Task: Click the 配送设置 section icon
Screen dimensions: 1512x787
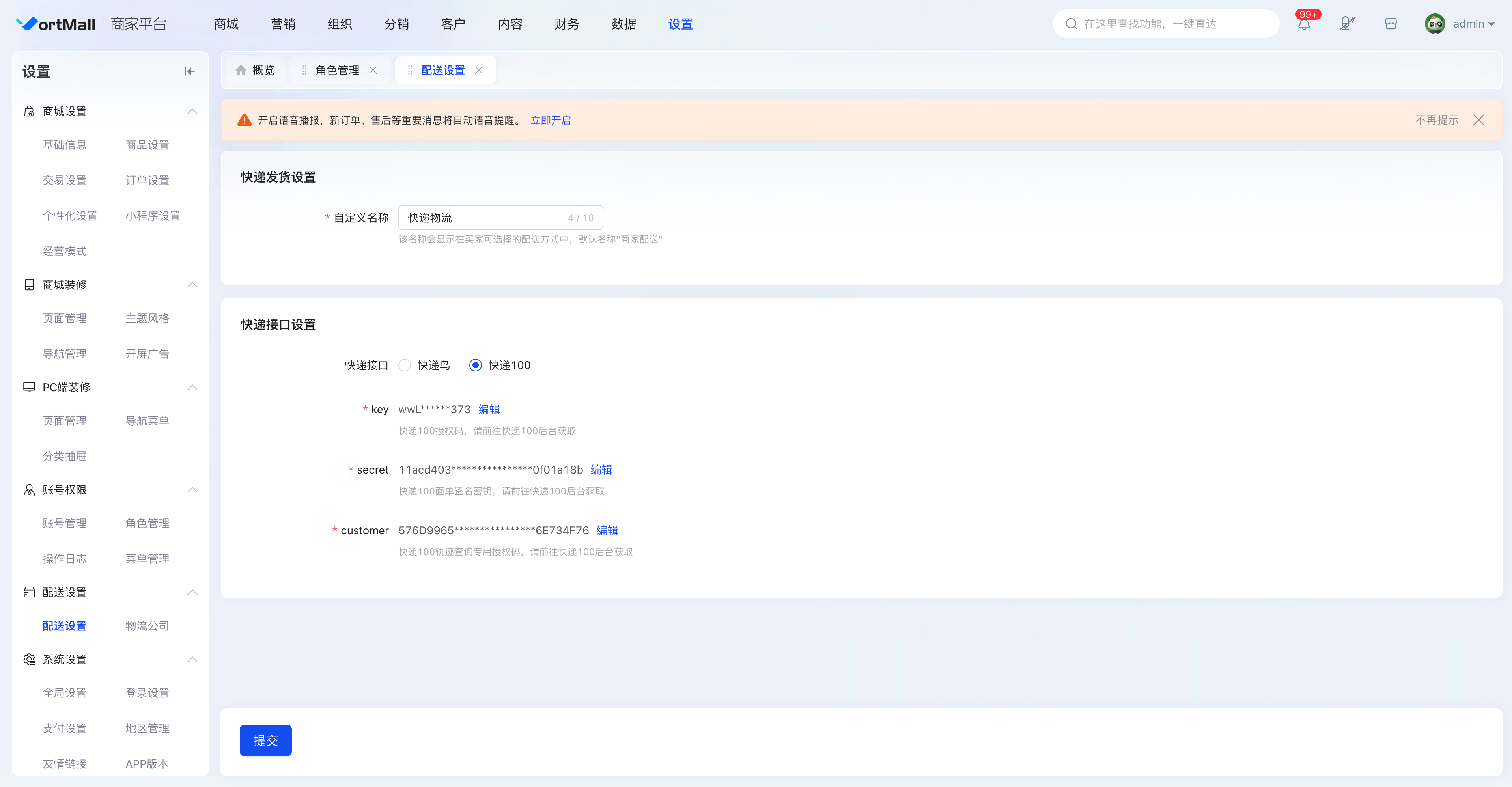Action: (29, 592)
